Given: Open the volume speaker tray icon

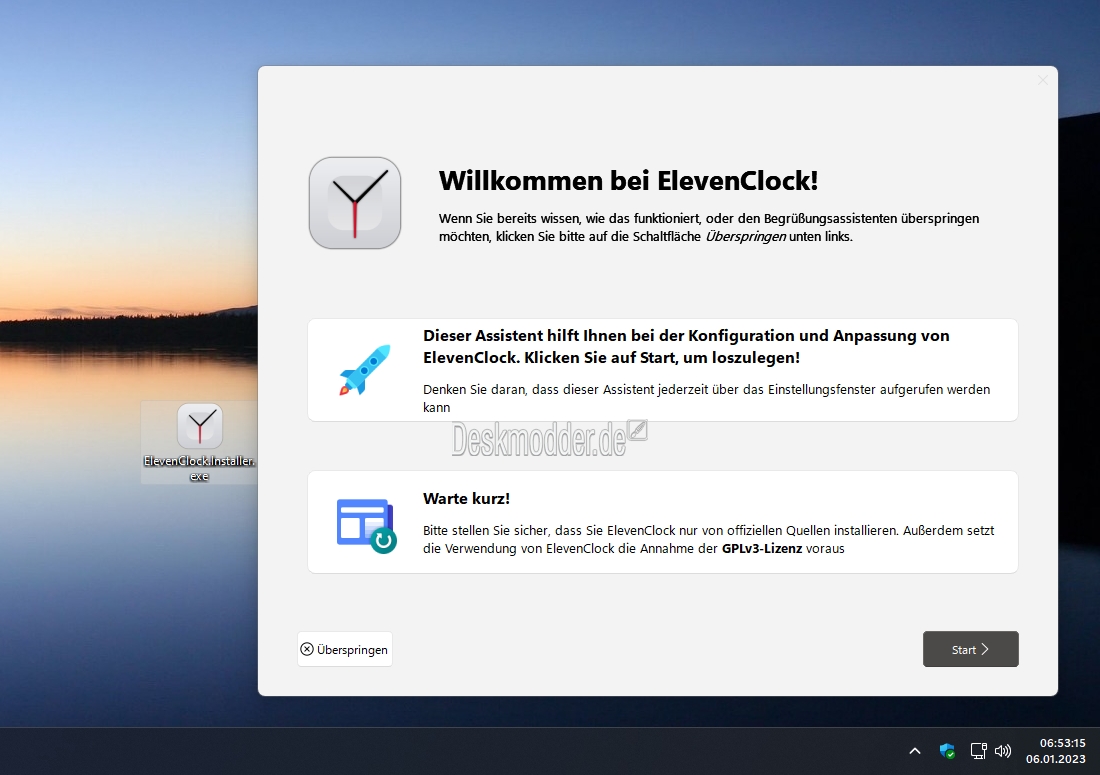Looking at the screenshot, I should (1003, 751).
